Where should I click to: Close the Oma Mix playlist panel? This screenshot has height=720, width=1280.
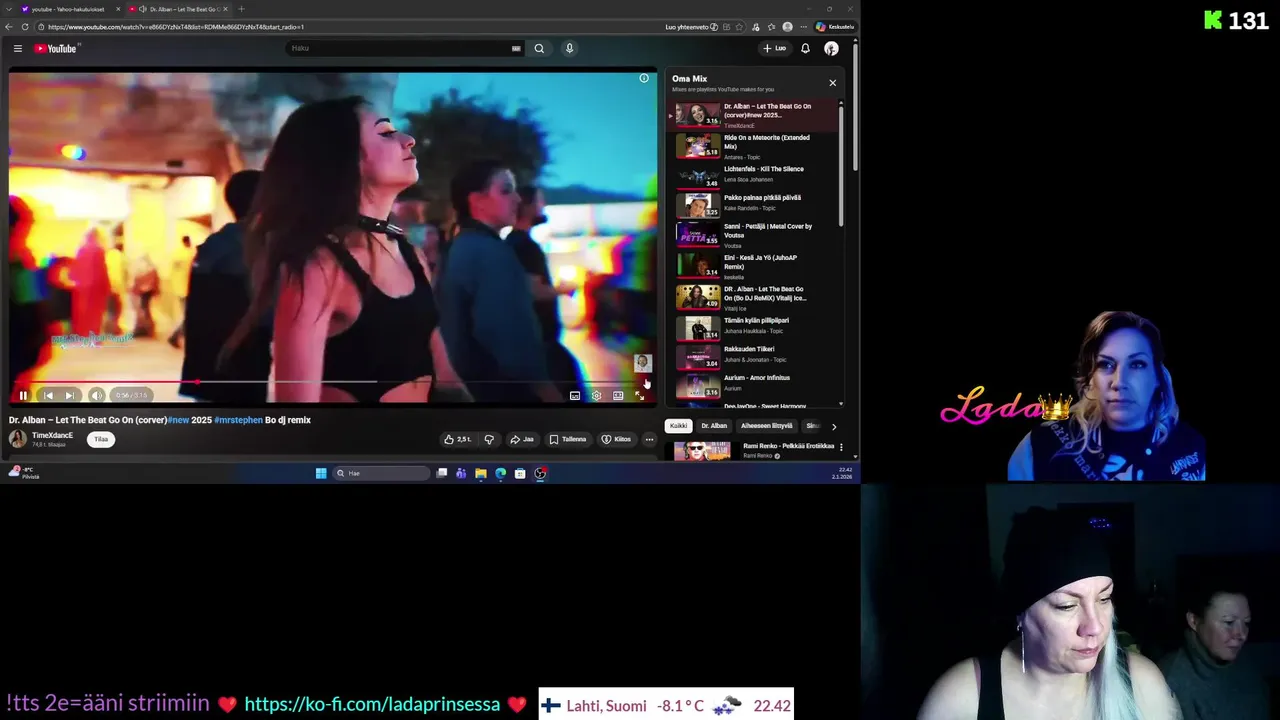[832, 83]
